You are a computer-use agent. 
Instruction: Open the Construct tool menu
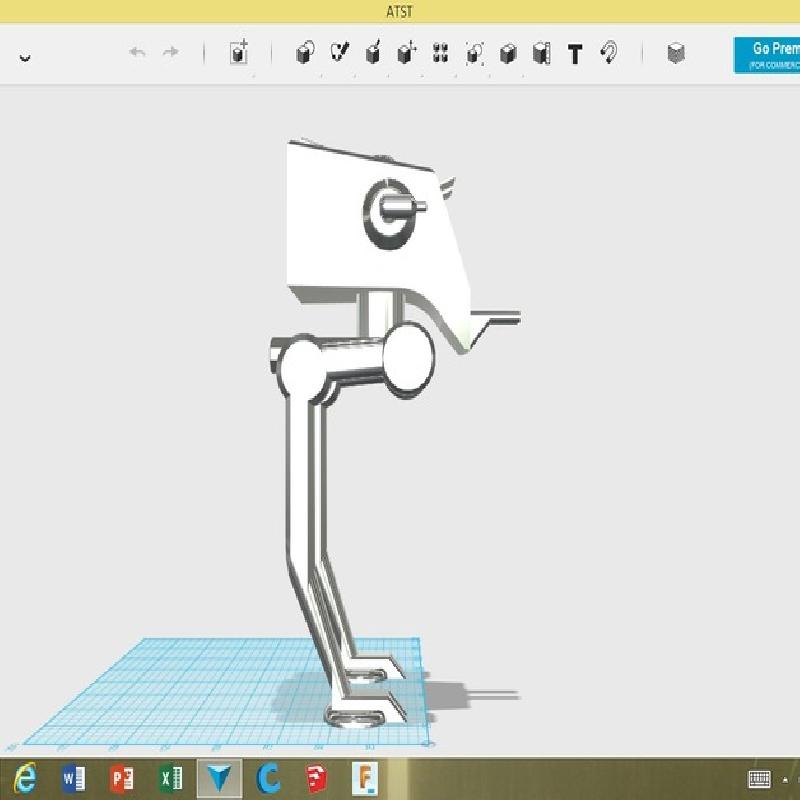pos(373,52)
